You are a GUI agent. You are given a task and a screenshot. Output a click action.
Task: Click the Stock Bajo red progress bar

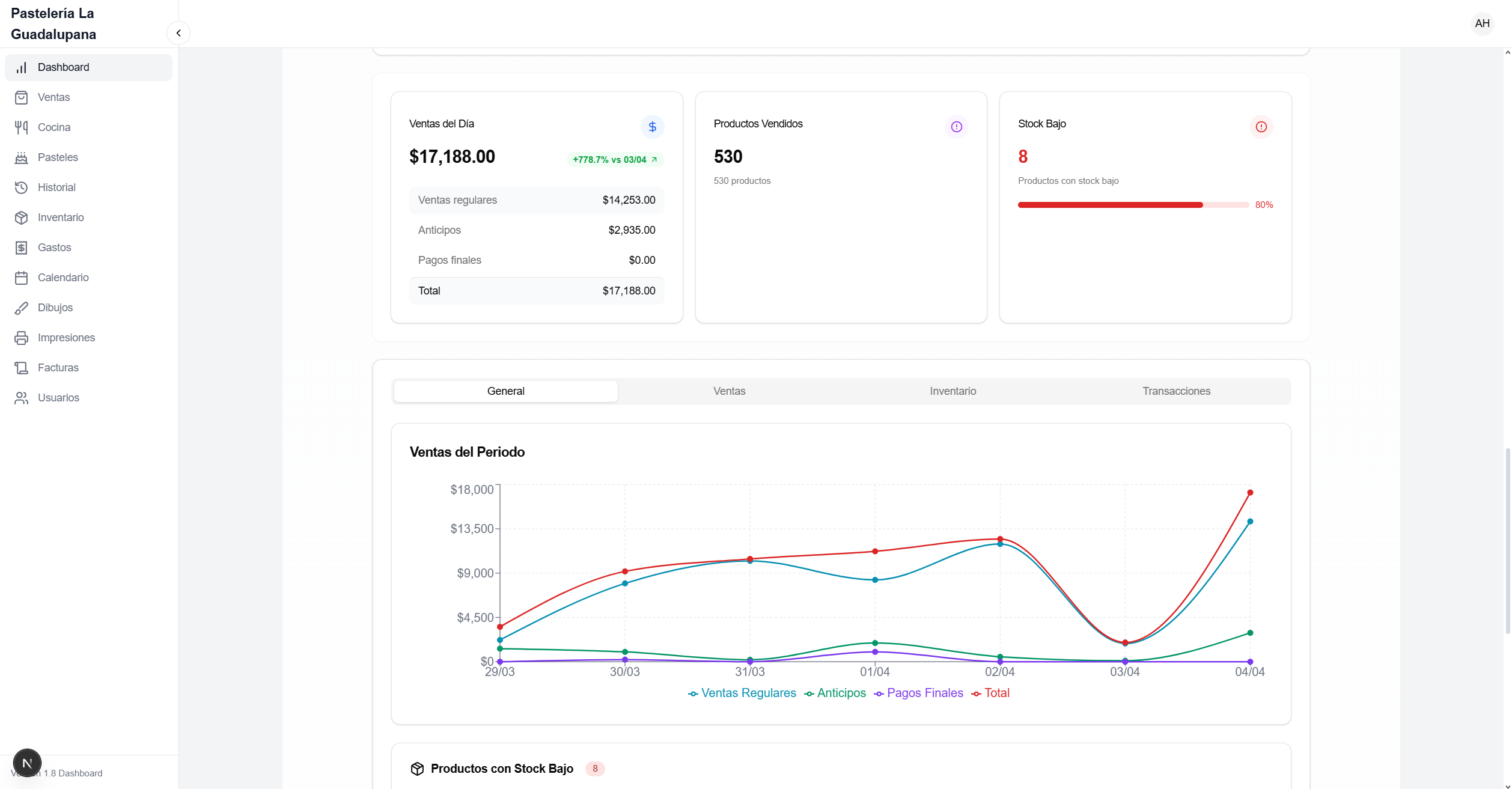tap(1110, 205)
